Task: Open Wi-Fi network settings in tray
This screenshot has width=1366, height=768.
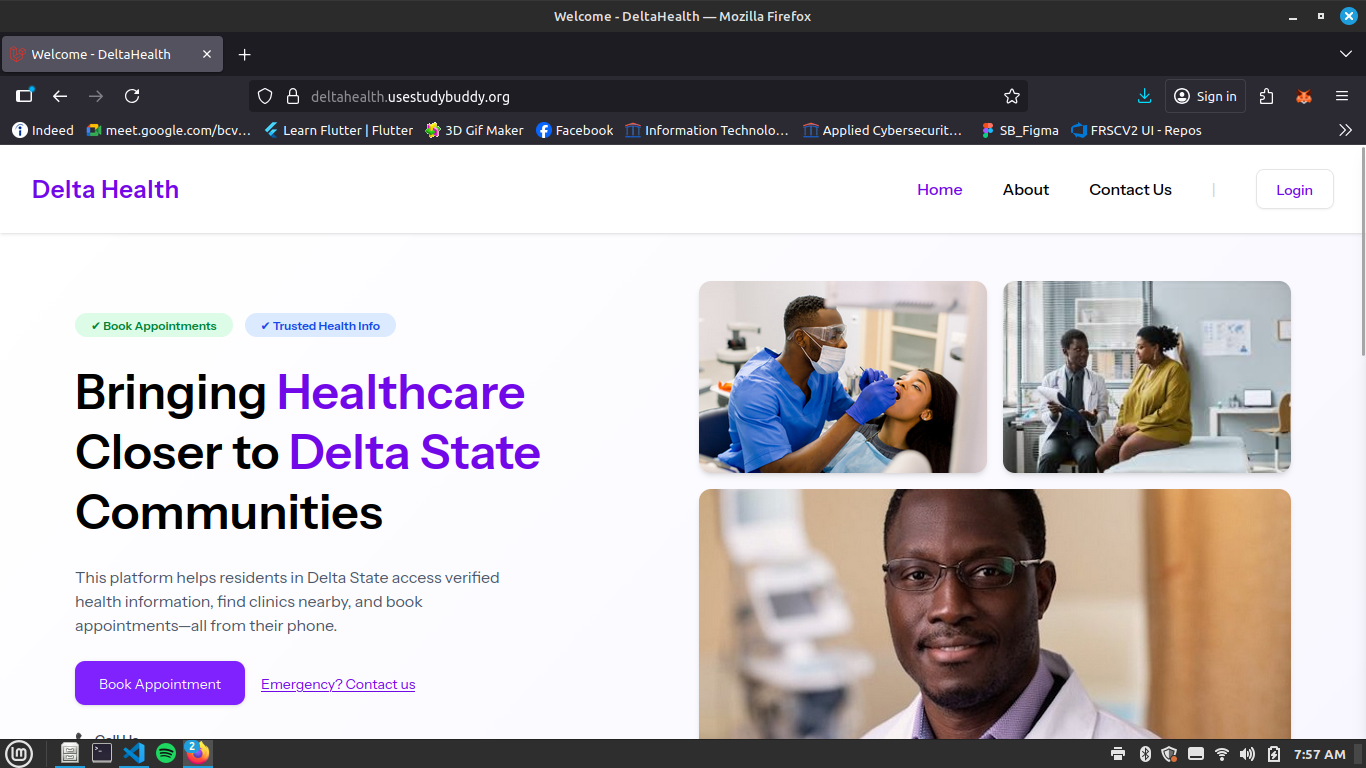Action: (x=1221, y=754)
